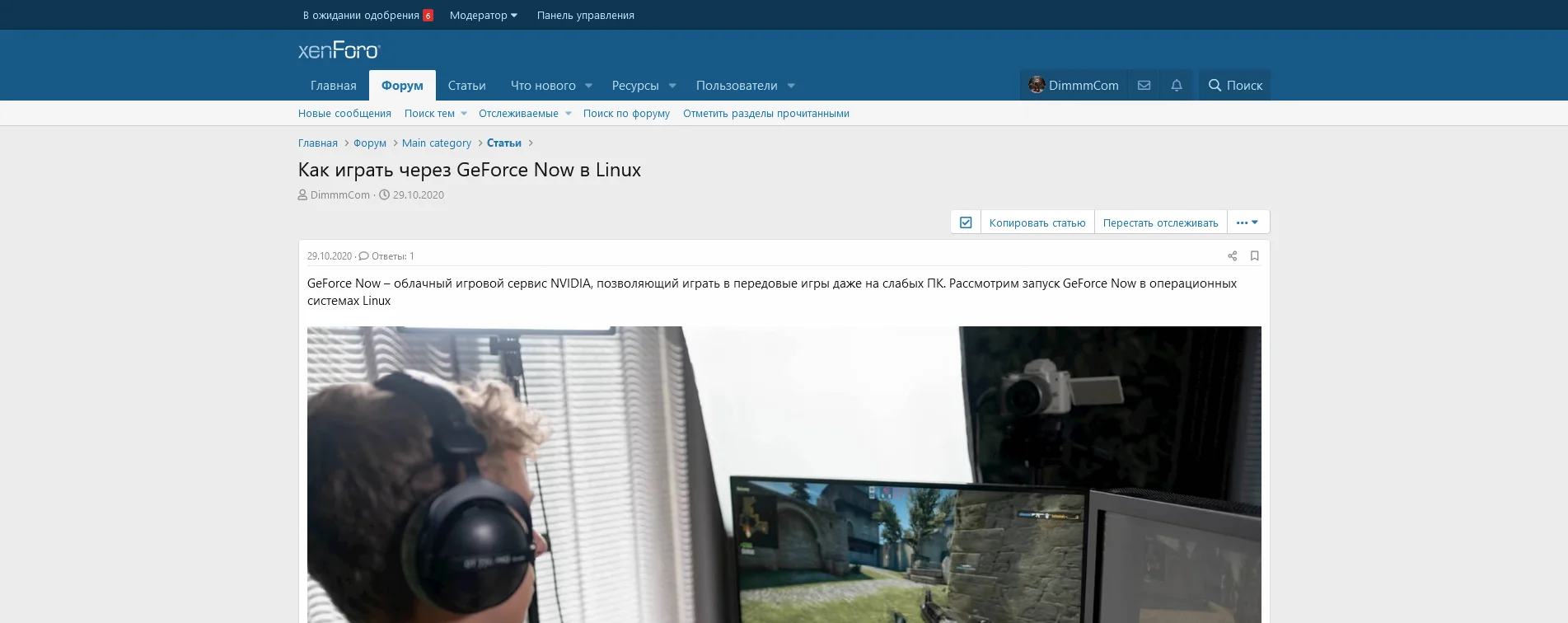Click the pending approval counter badge
1568x623 pixels.
click(428, 16)
